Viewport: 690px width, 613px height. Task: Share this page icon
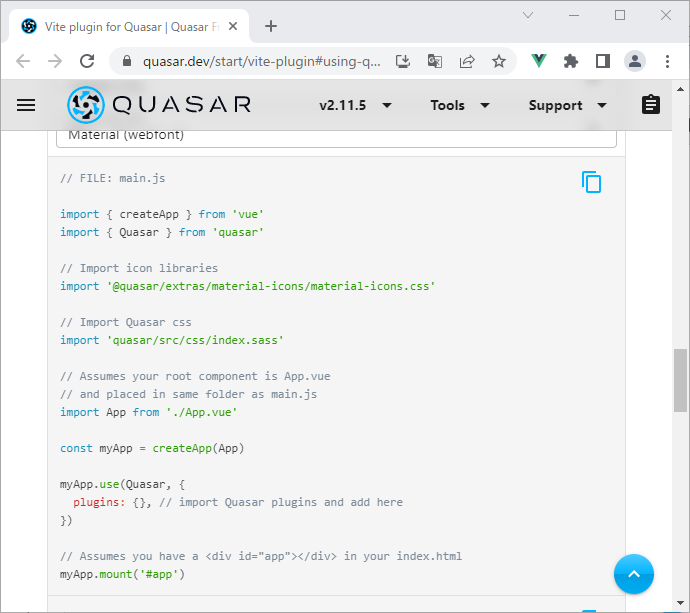(467, 61)
